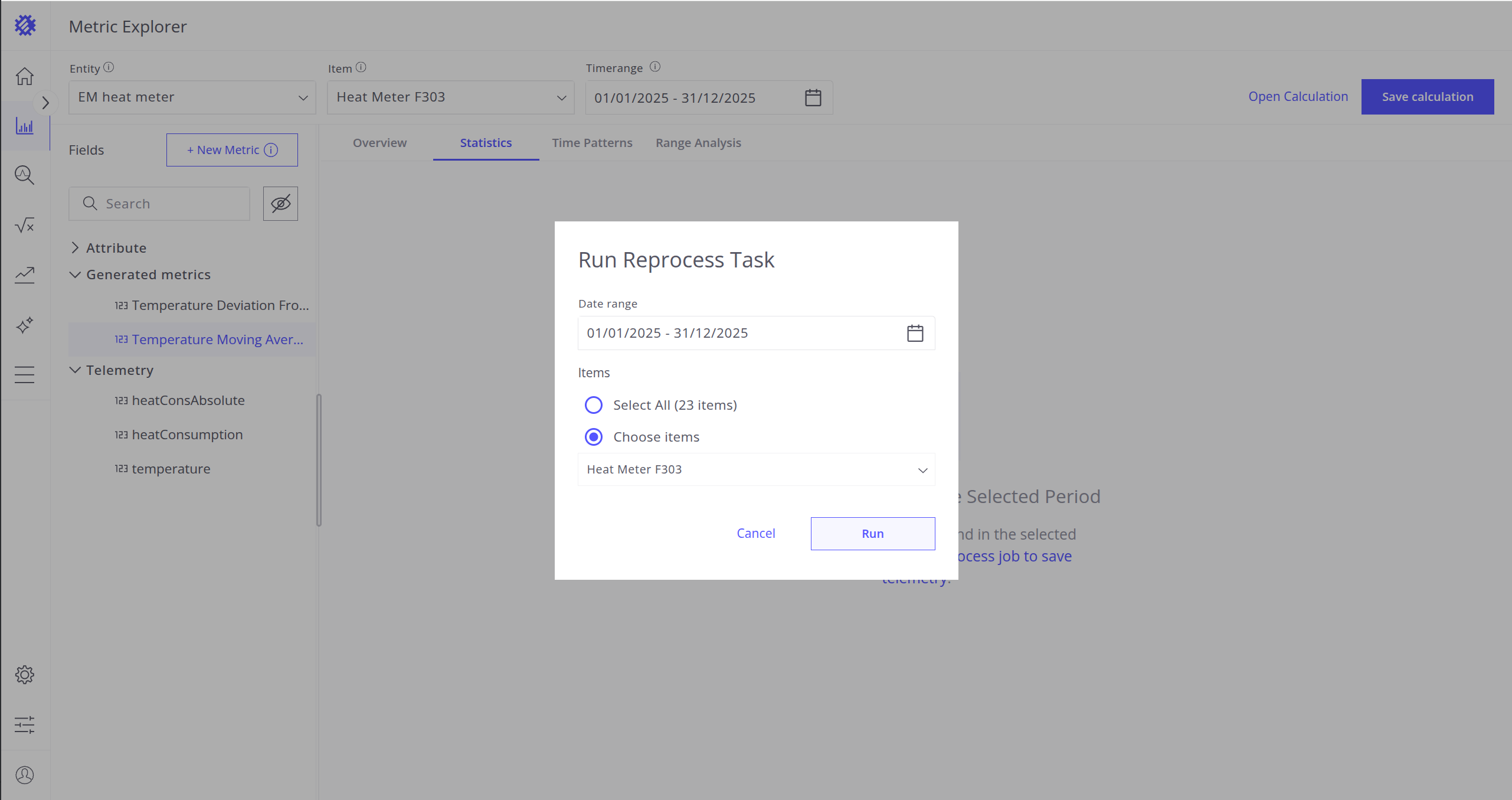Viewport: 1512px width, 800px height.
Task: Open the sparkle AI icon in sidebar
Action: [x=24, y=325]
